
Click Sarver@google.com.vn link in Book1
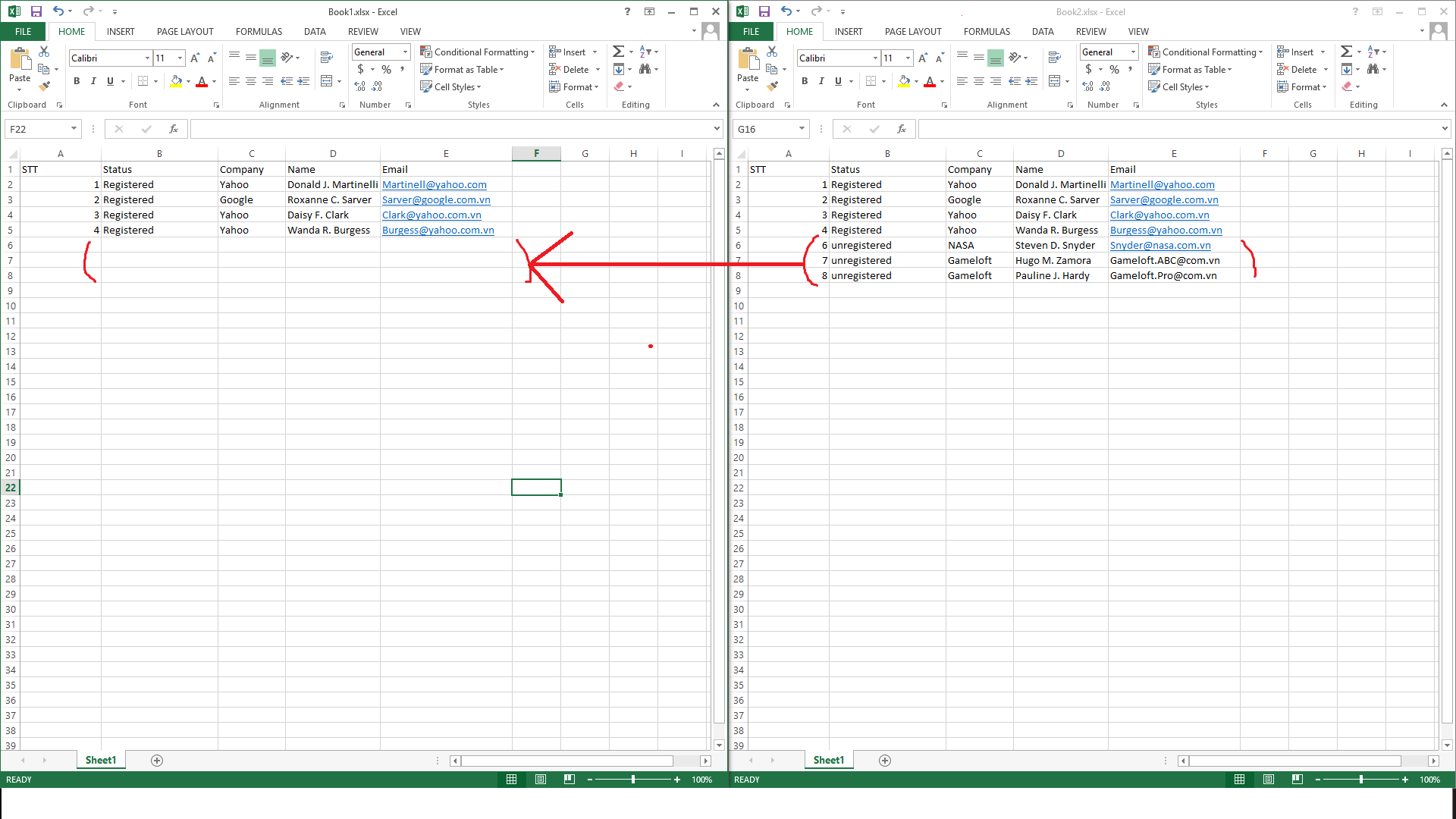click(435, 200)
